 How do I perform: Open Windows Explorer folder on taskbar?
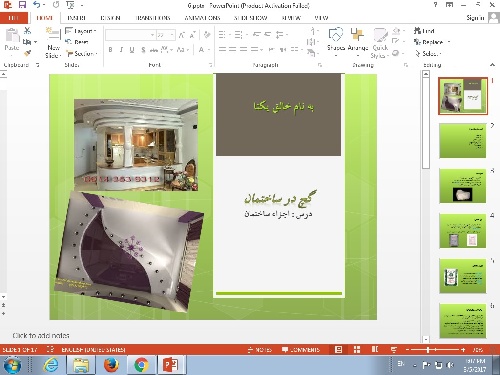coord(81,365)
